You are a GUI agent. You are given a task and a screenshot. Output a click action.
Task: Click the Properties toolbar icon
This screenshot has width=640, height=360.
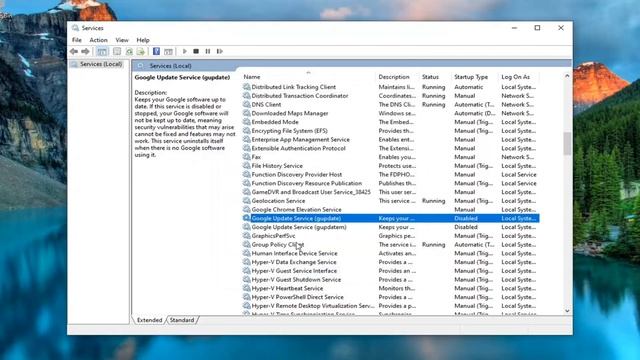(x=117, y=51)
